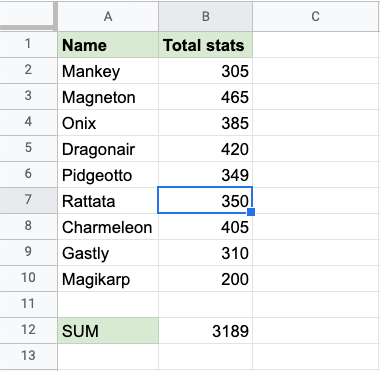Select the cell with value 349

point(206,175)
